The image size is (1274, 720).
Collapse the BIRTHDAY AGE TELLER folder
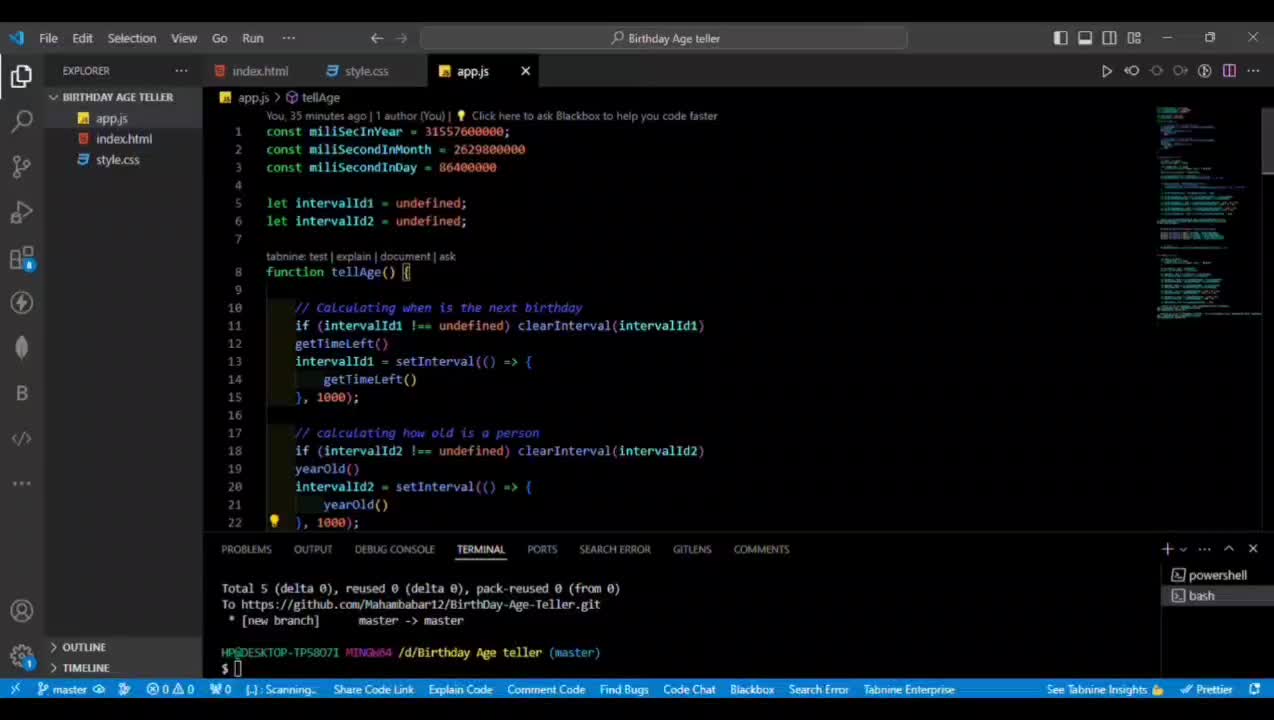coord(117,97)
